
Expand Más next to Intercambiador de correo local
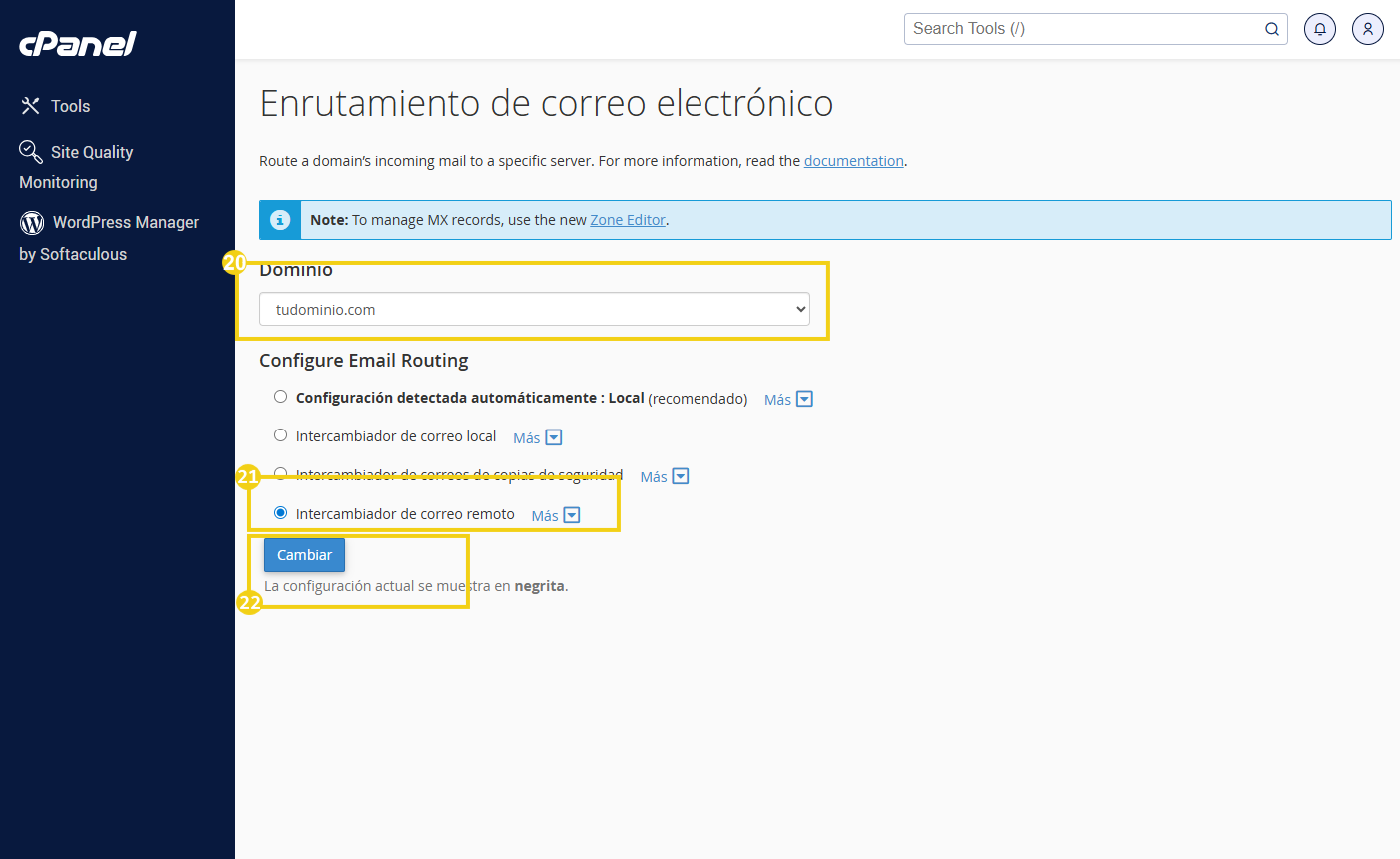click(538, 437)
